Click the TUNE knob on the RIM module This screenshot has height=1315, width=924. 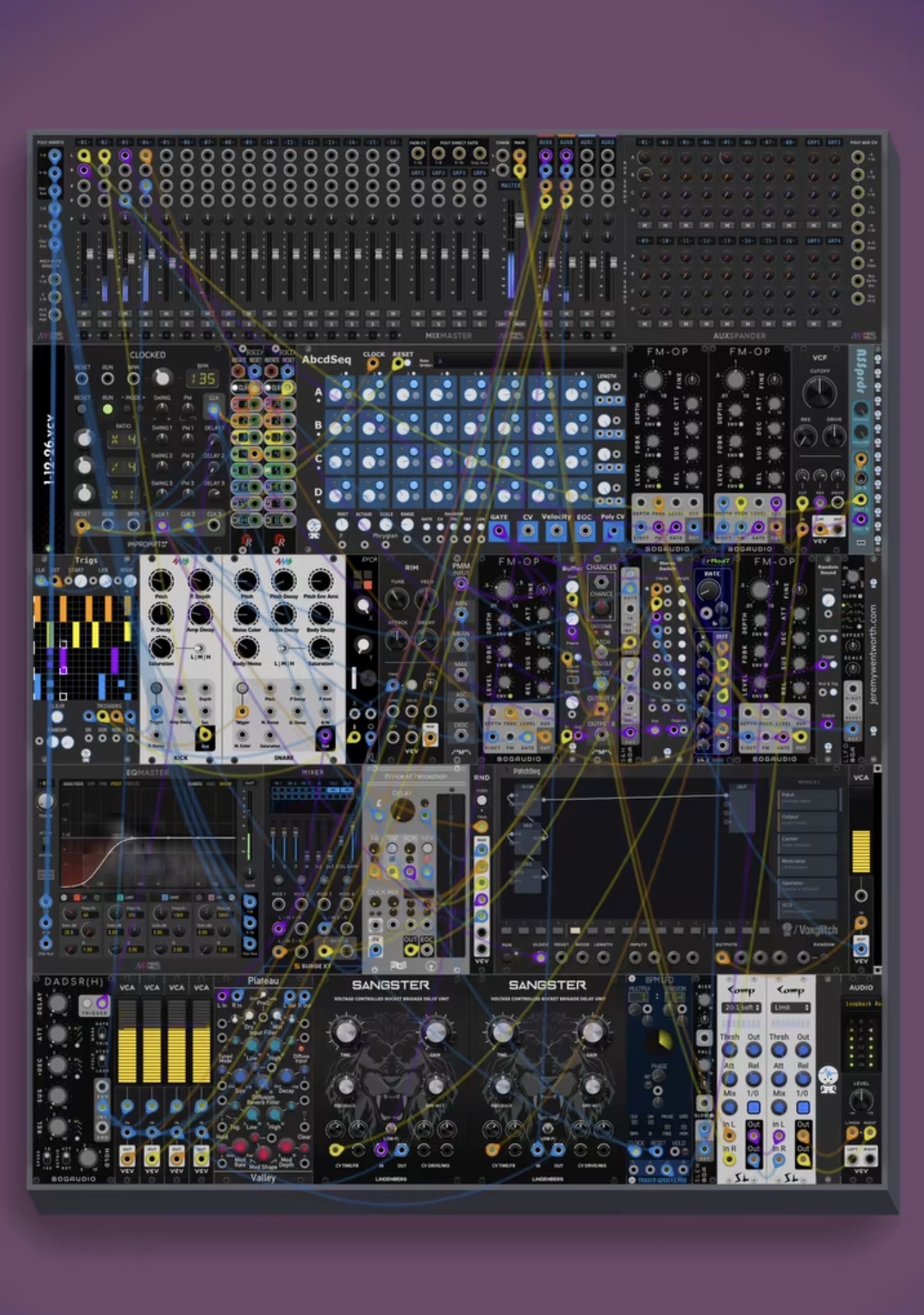coord(396,598)
